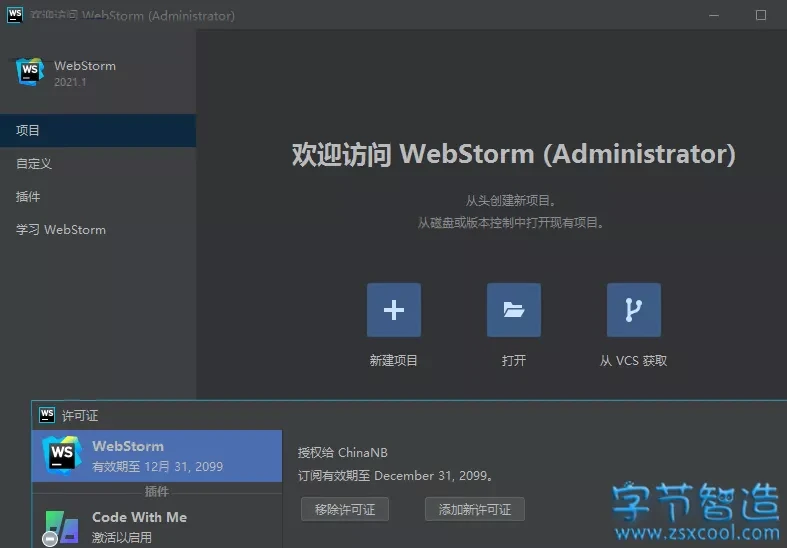The image size is (787, 548).
Task: Click the folder icon for 打开
Action: tap(514, 310)
